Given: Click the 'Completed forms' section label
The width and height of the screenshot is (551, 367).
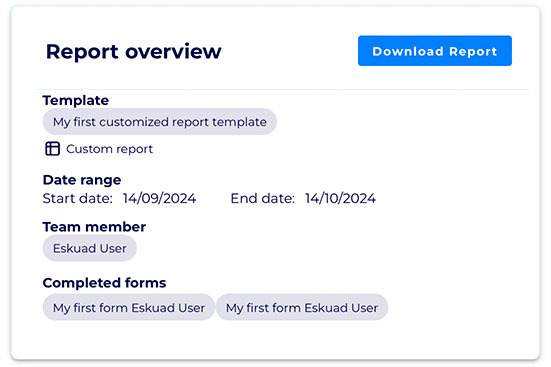Looking at the screenshot, I should coord(104,283).
